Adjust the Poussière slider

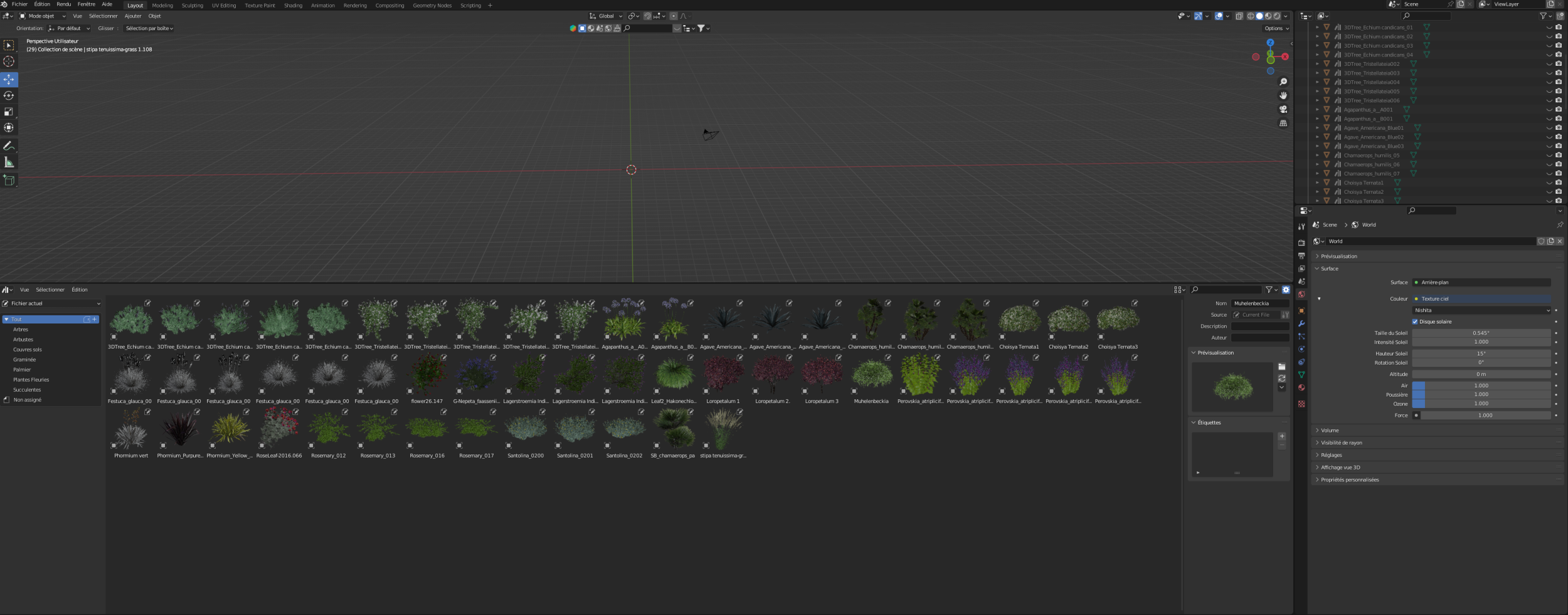1481,395
